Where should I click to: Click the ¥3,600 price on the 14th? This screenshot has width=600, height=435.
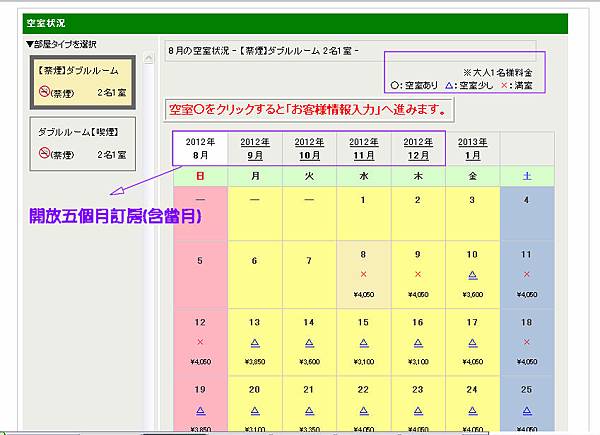(x=309, y=362)
